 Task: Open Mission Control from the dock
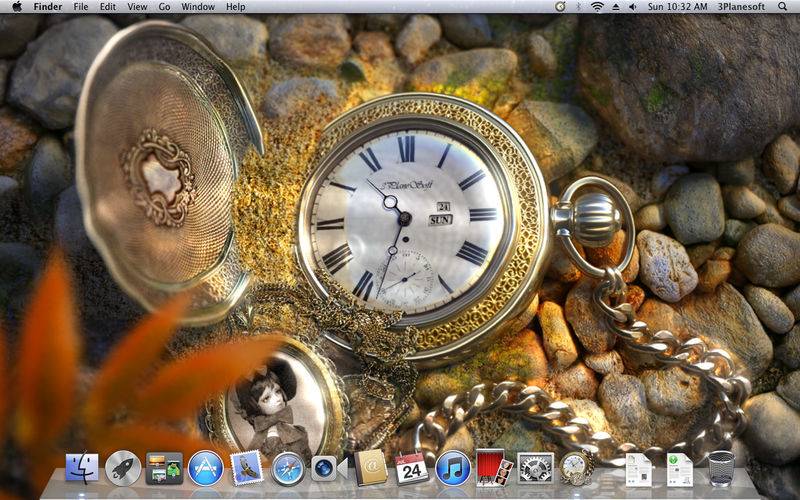[164, 468]
